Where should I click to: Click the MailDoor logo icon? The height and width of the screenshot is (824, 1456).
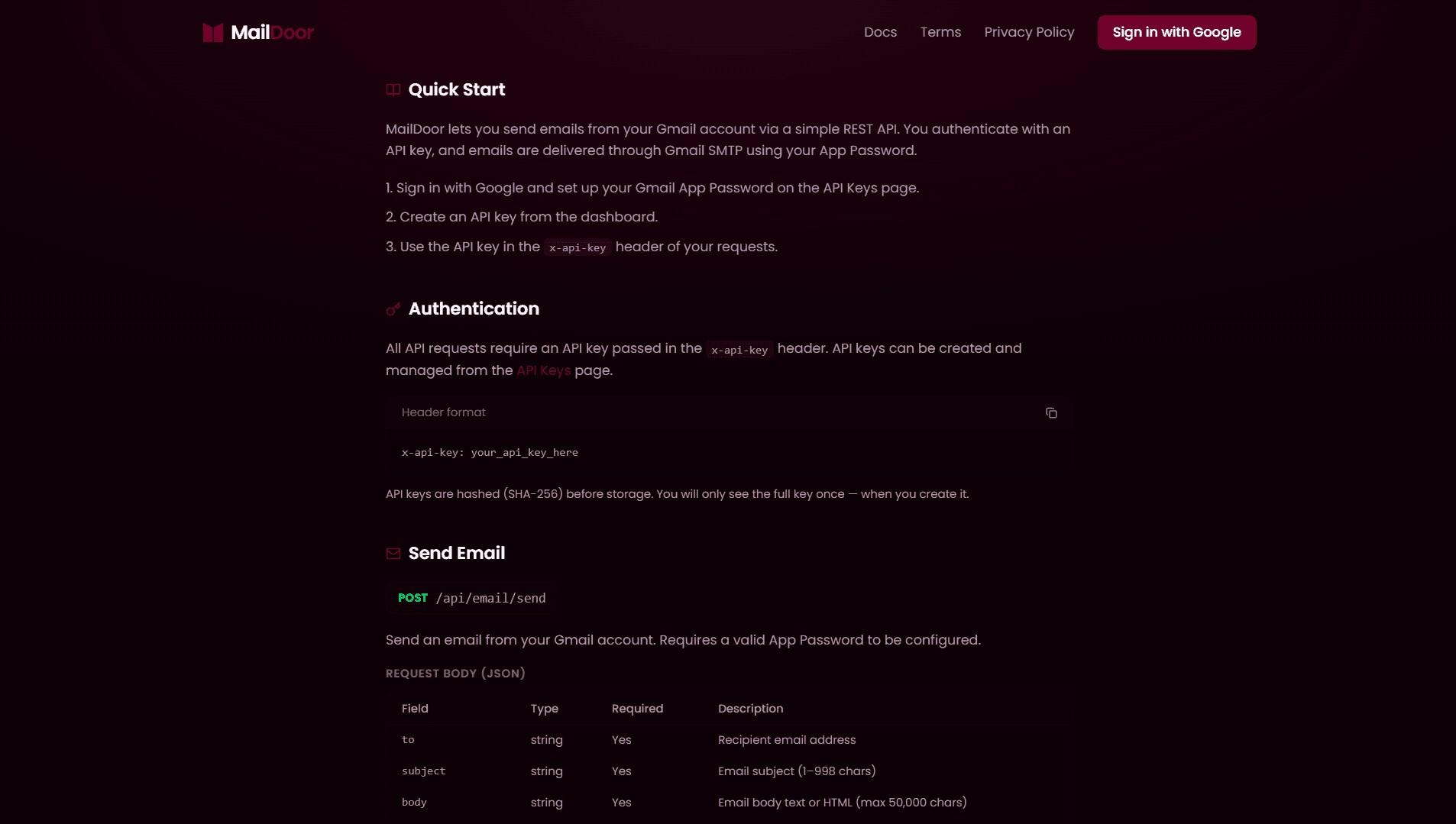212,33
